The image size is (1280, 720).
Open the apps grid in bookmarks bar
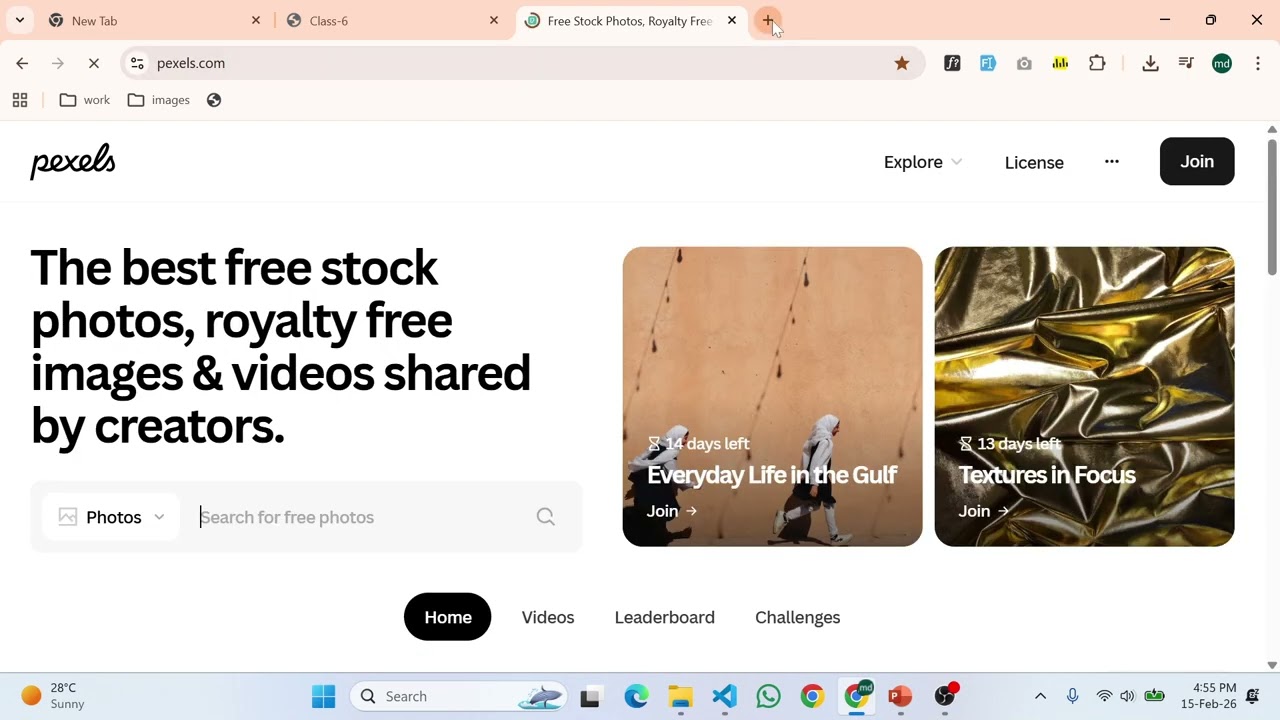[x=20, y=100]
